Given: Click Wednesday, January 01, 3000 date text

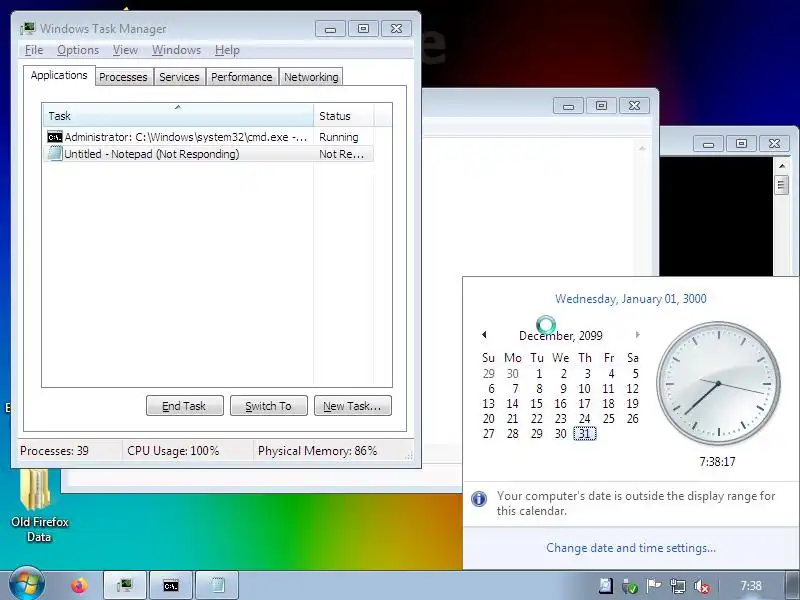Looking at the screenshot, I should pos(631,299).
